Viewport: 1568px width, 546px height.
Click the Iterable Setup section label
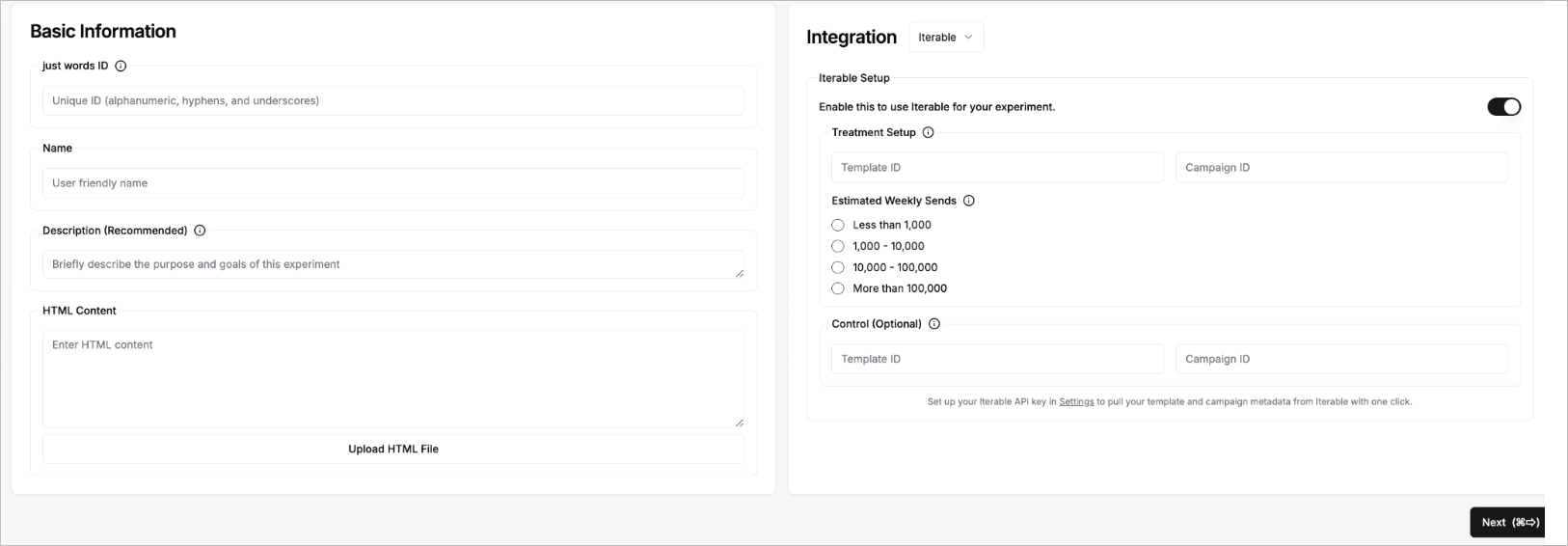click(854, 78)
